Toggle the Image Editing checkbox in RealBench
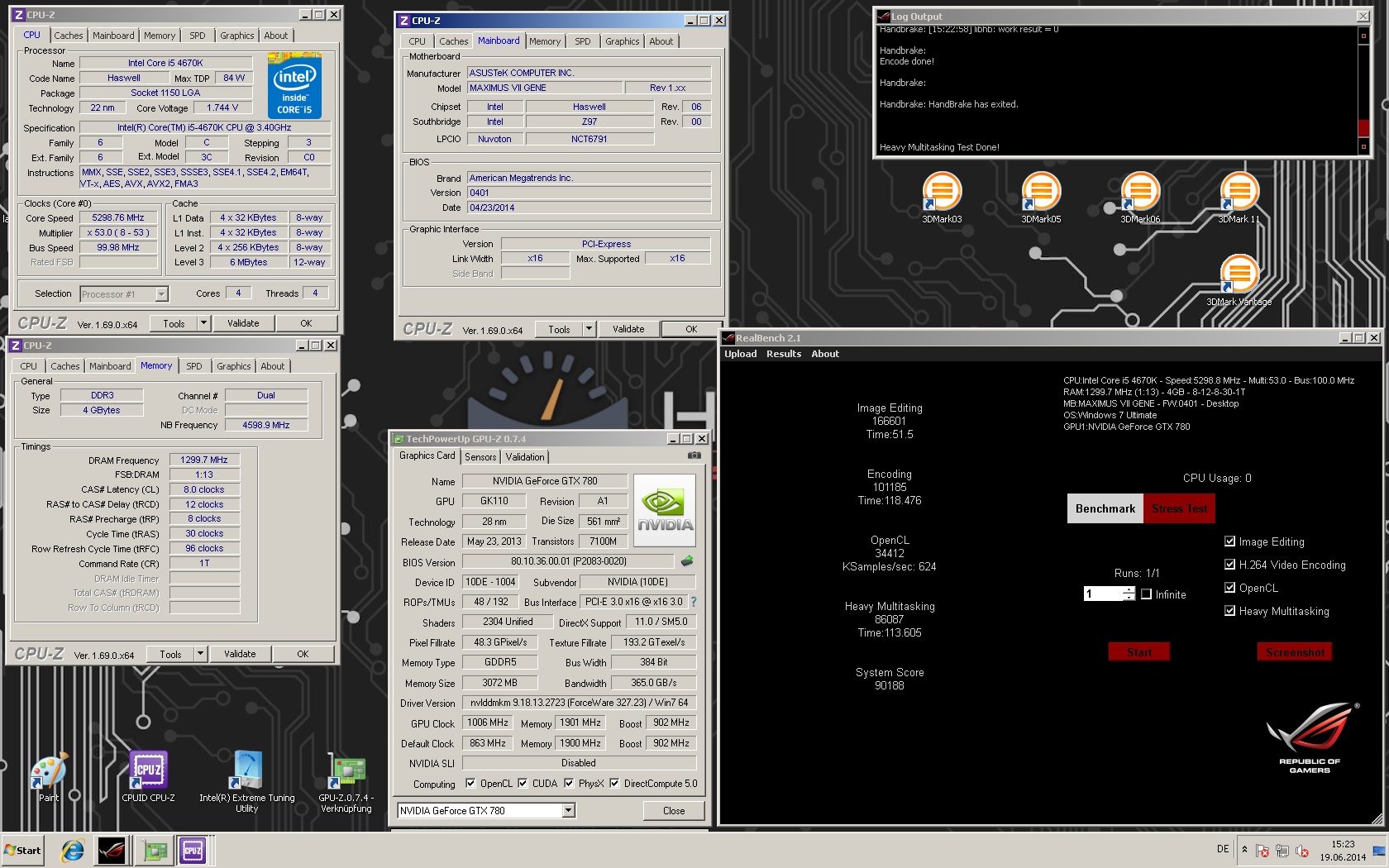This screenshot has height=868, width=1389. [x=1229, y=541]
